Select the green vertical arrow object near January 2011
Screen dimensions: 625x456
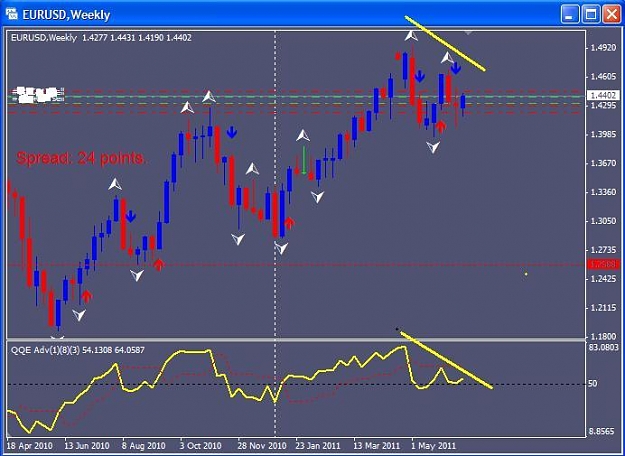[x=304, y=160]
